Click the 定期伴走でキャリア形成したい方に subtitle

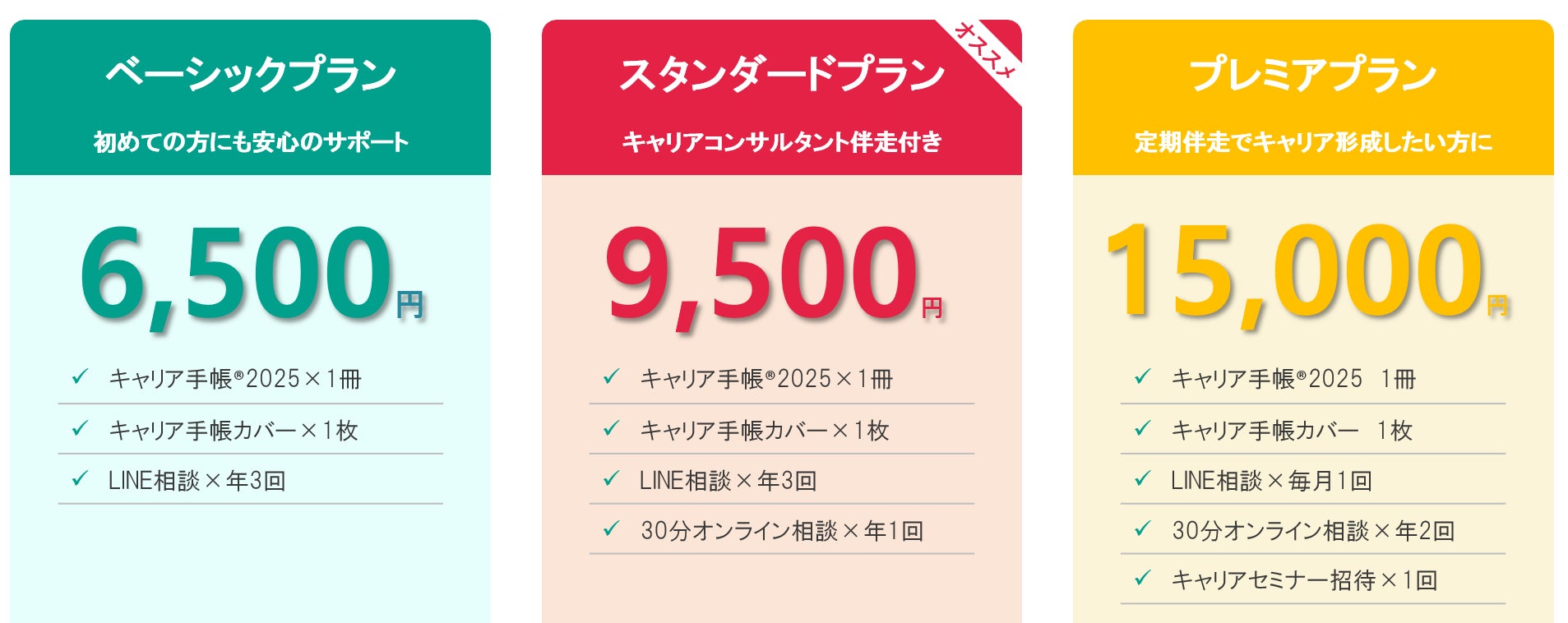(x=1313, y=142)
